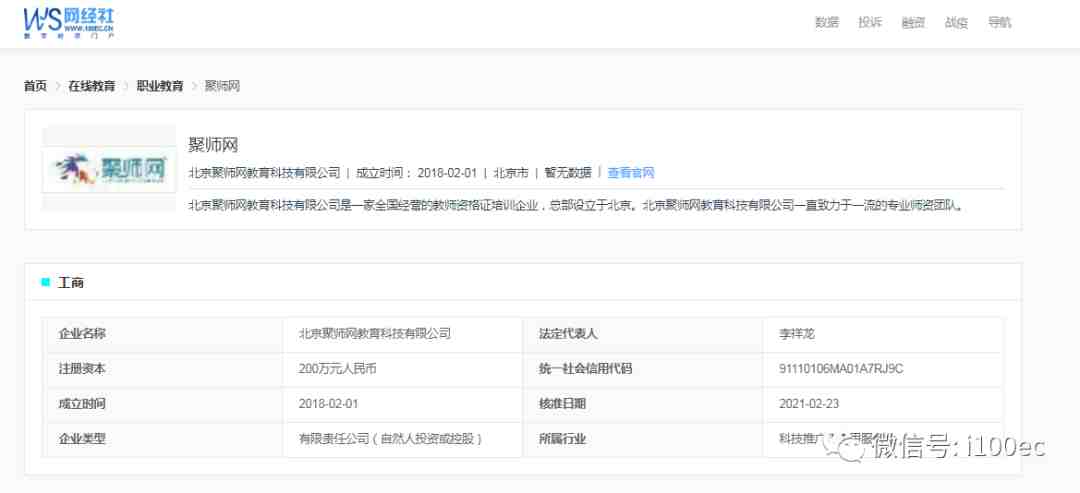
Task: Click the credit code 91110106MA01A7RJ9C
Action: pyautogui.click(x=841, y=369)
